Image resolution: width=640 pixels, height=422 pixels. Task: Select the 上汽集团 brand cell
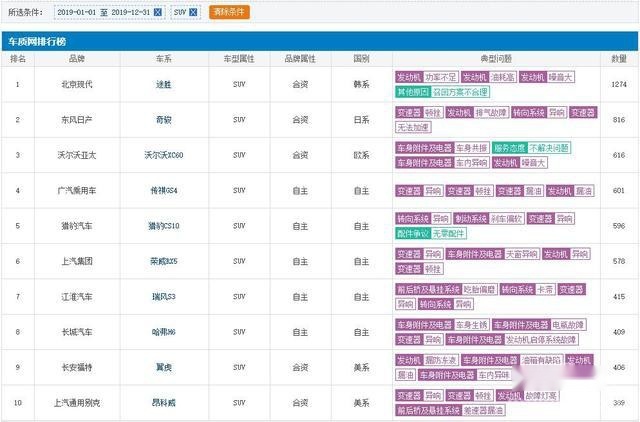click(77, 261)
